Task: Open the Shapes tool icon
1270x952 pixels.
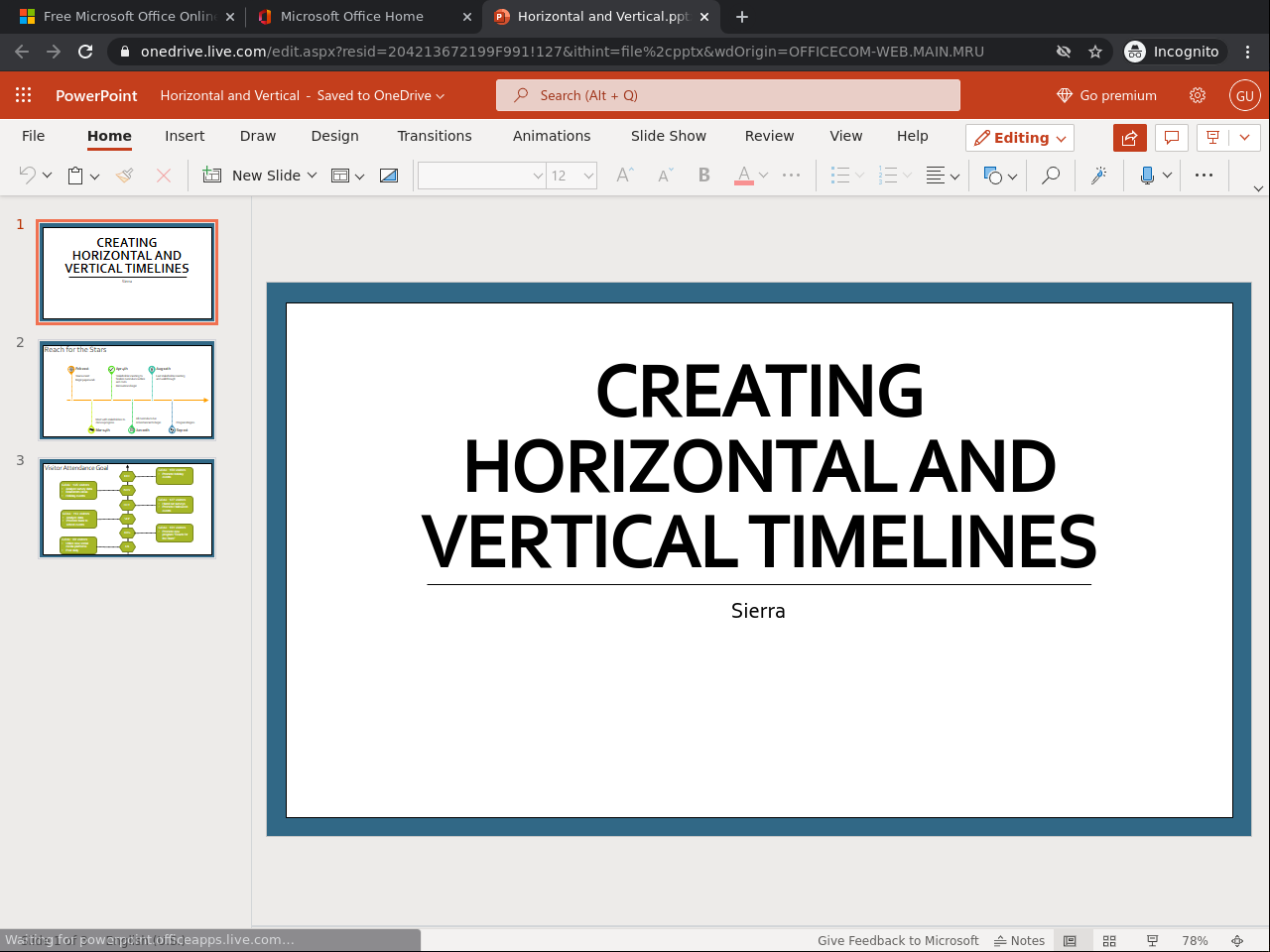Action: [992, 176]
